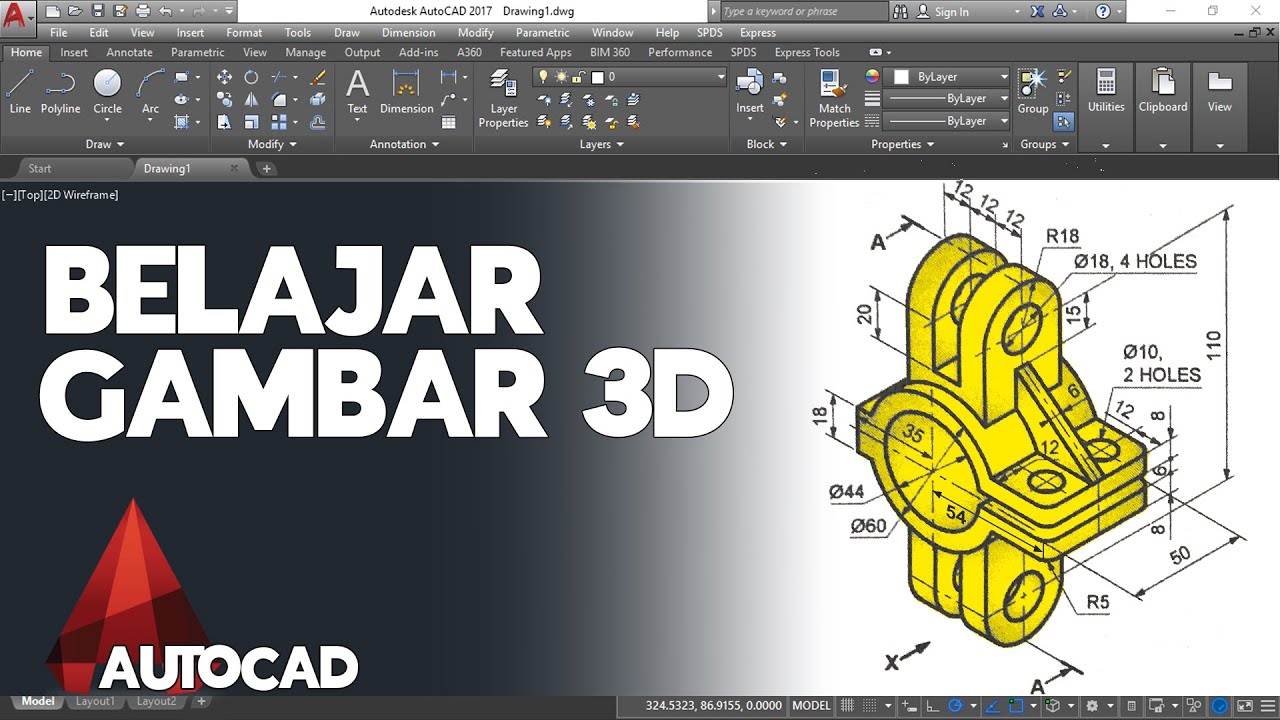Toggle grid display in status bar
Image resolution: width=1280 pixels, height=720 pixels.
(x=849, y=705)
